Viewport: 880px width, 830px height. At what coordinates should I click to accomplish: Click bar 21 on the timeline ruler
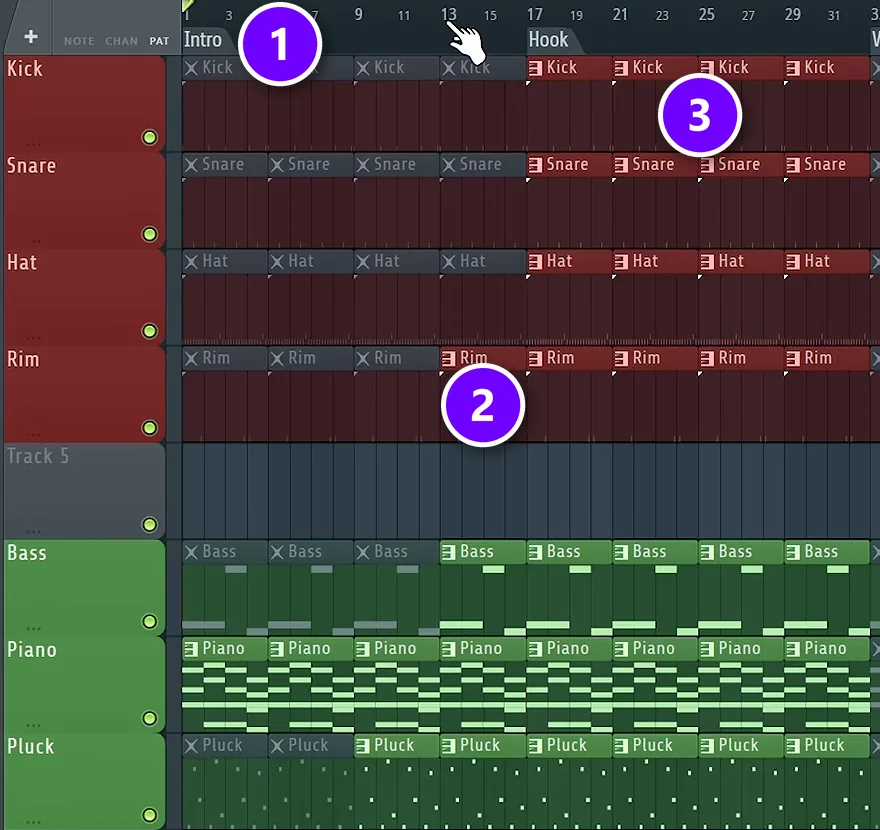point(620,15)
